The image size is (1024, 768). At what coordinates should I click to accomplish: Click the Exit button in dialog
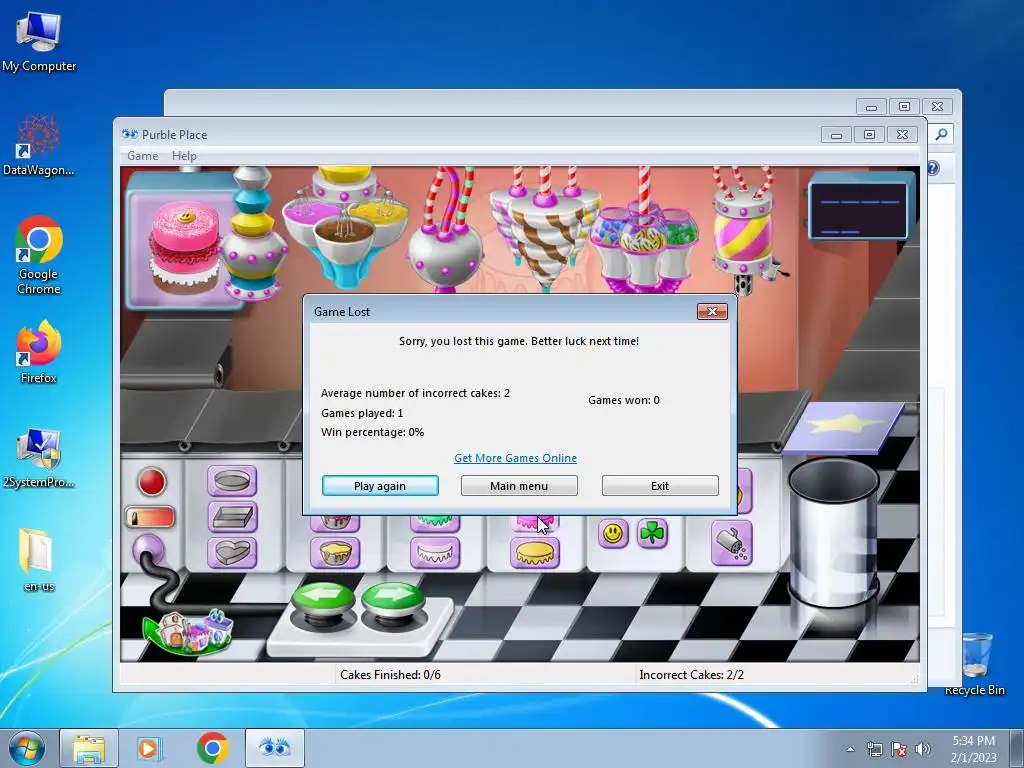click(660, 485)
